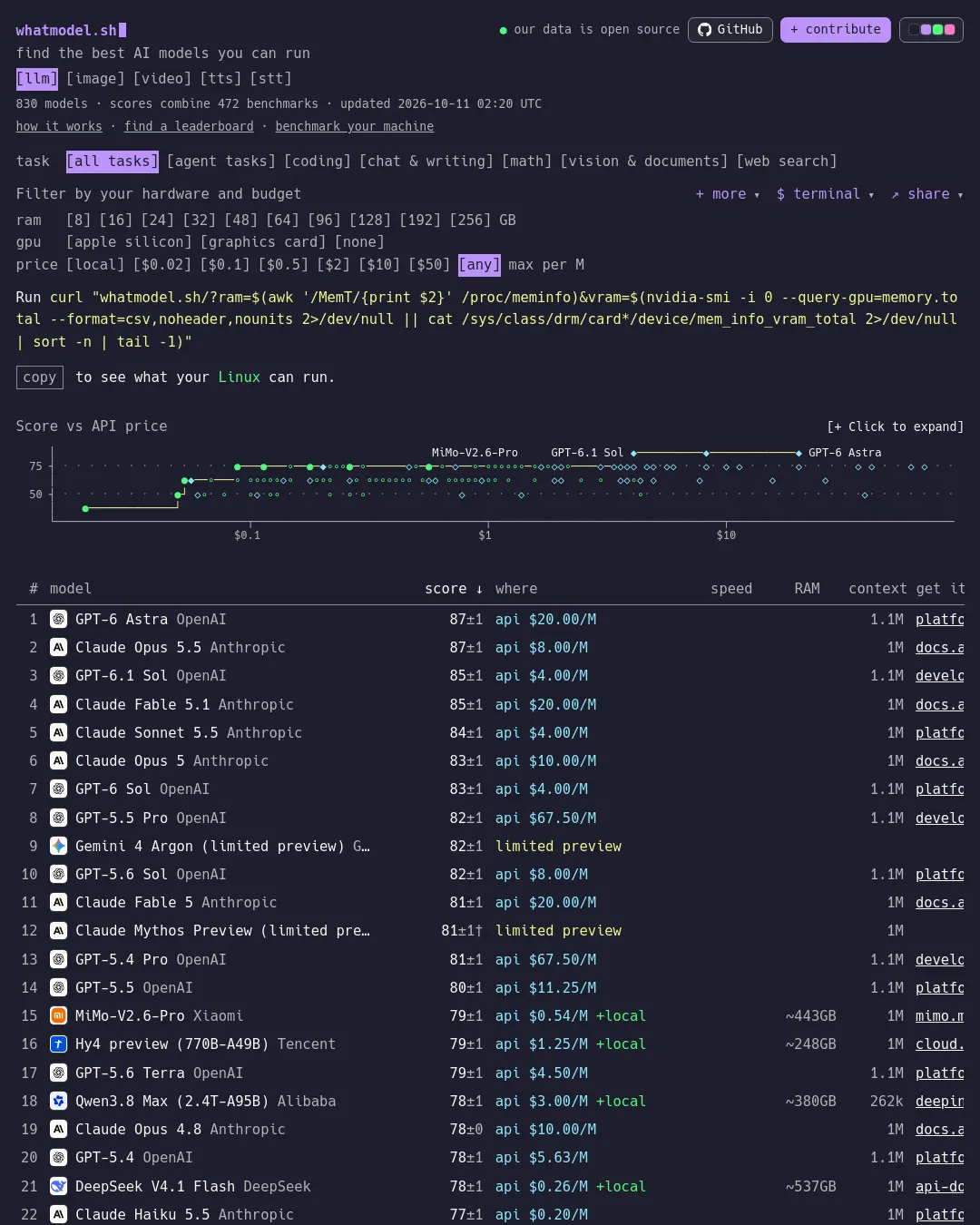980x1225 pixels.
Task: Set the price filter to local
Action: 95,265
